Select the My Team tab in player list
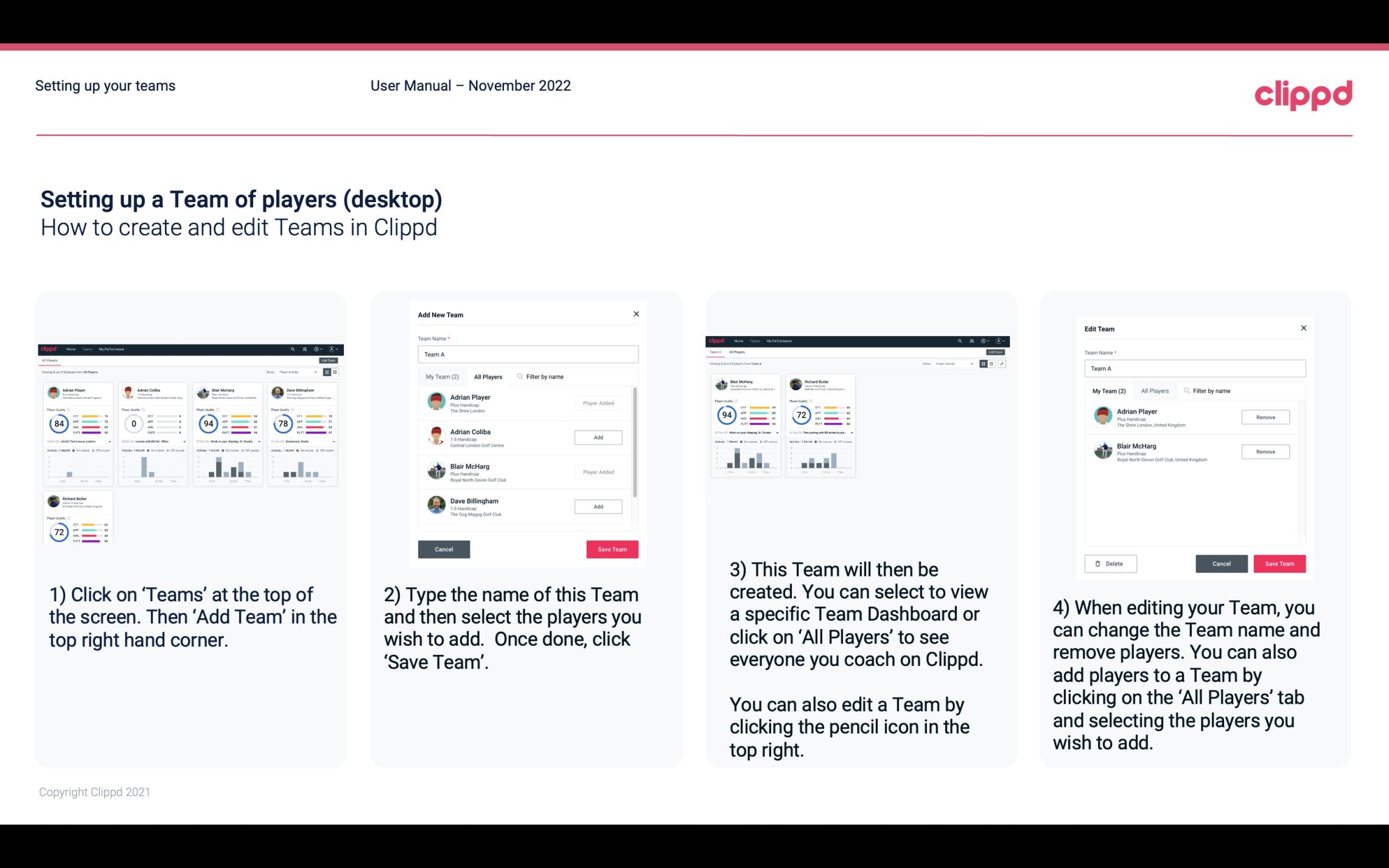 [440, 375]
